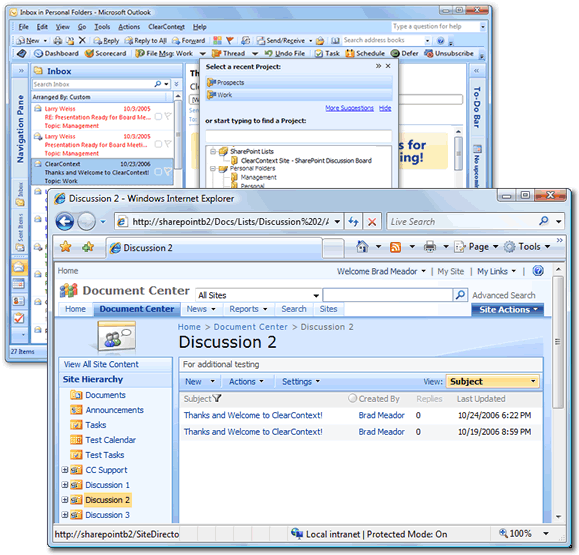Click Unsubscribe in the ClearContext toolbar
The height and width of the screenshot is (555, 579).
click(449, 54)
